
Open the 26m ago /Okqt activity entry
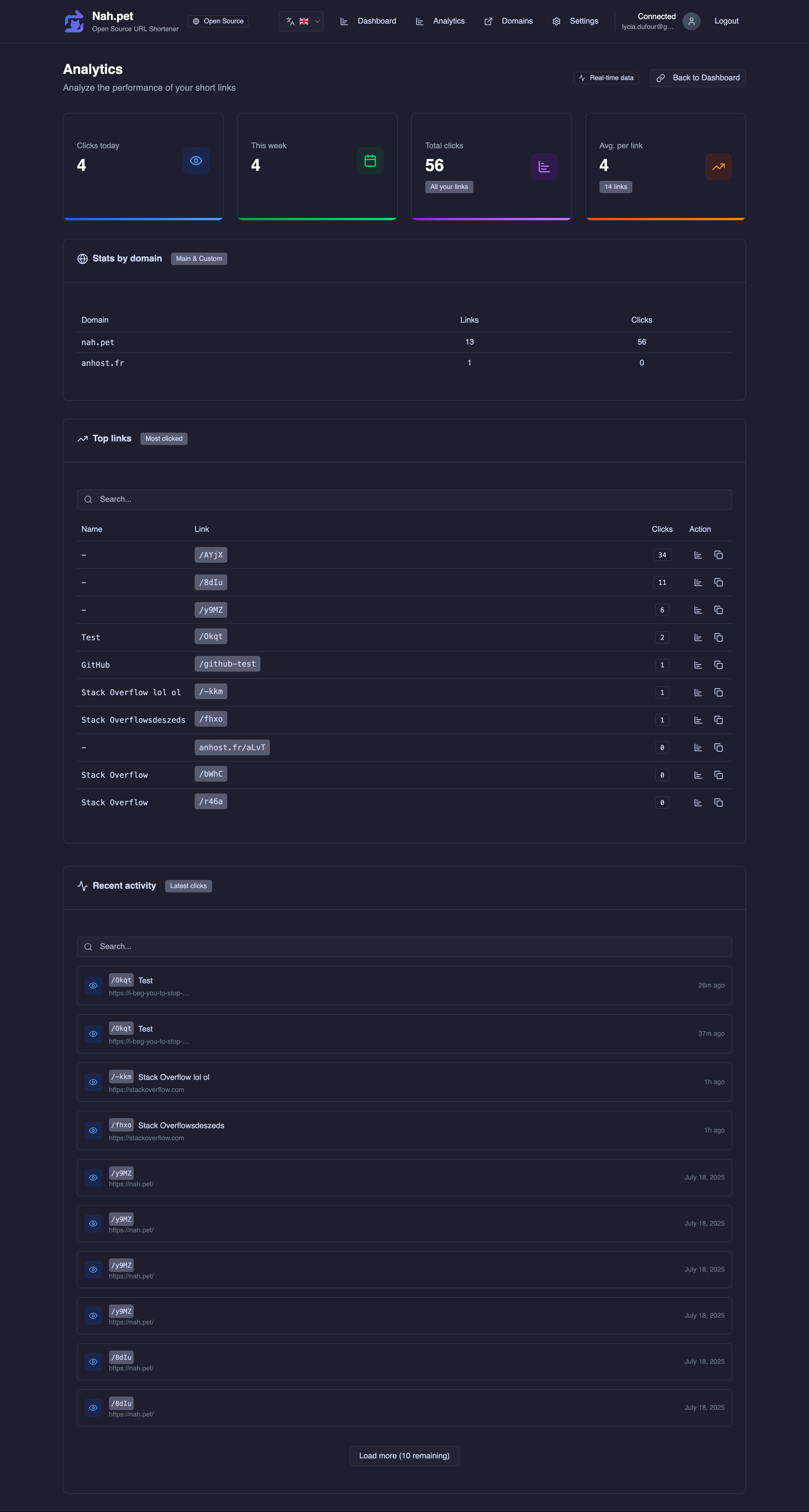404,986
